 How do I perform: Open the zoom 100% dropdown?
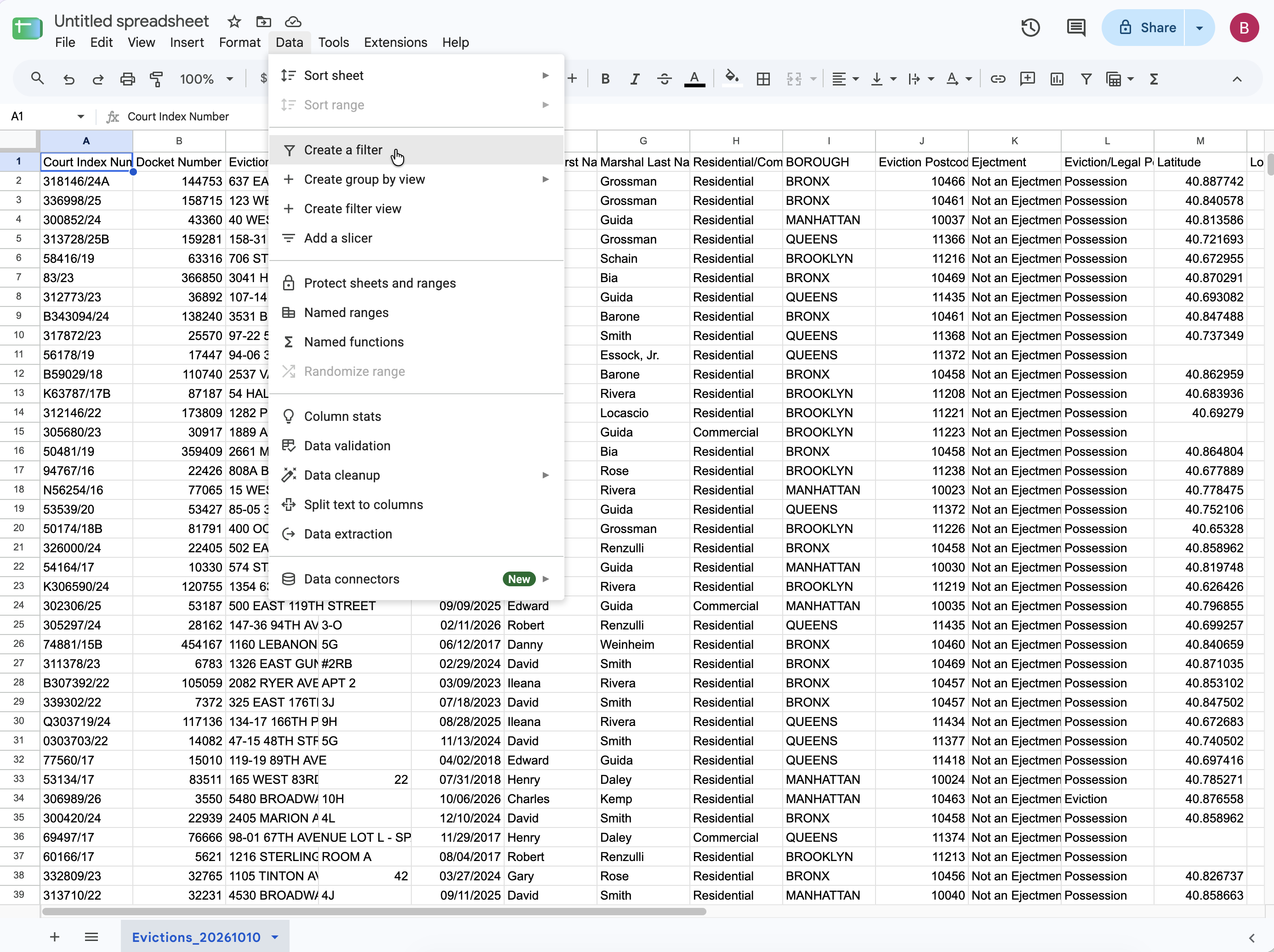tap(206, 79)
